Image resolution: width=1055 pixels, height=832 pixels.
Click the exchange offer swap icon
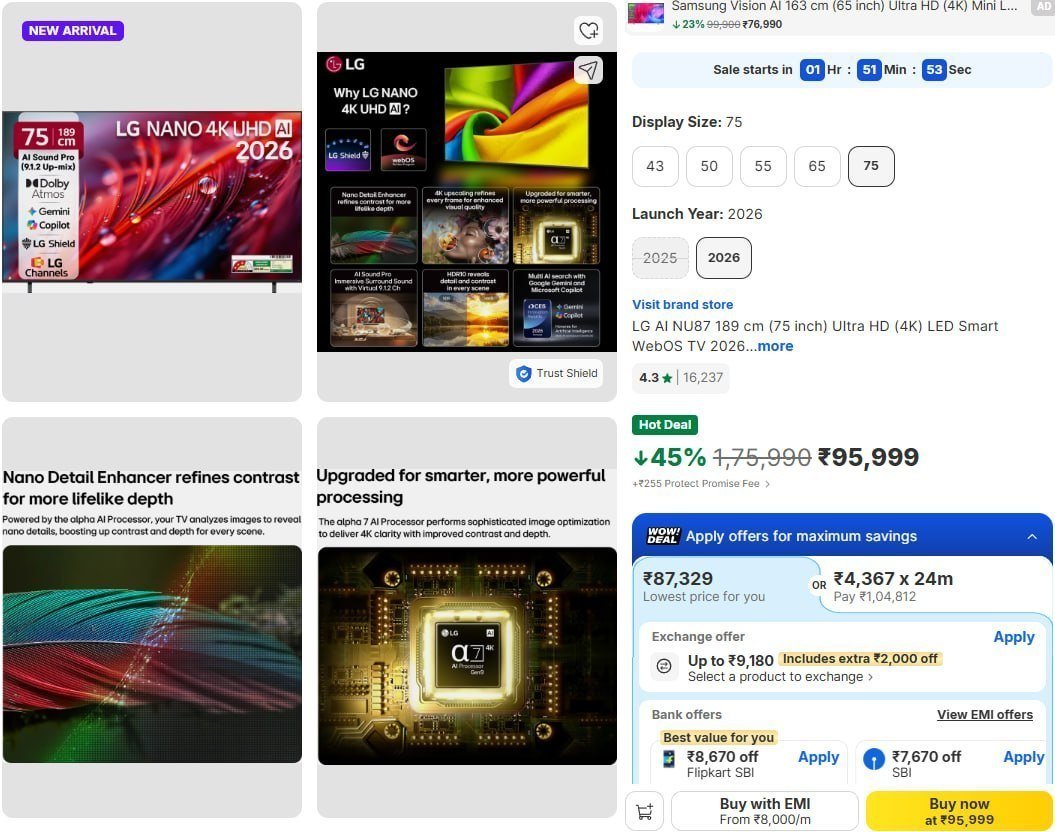(x=664, y=666)
